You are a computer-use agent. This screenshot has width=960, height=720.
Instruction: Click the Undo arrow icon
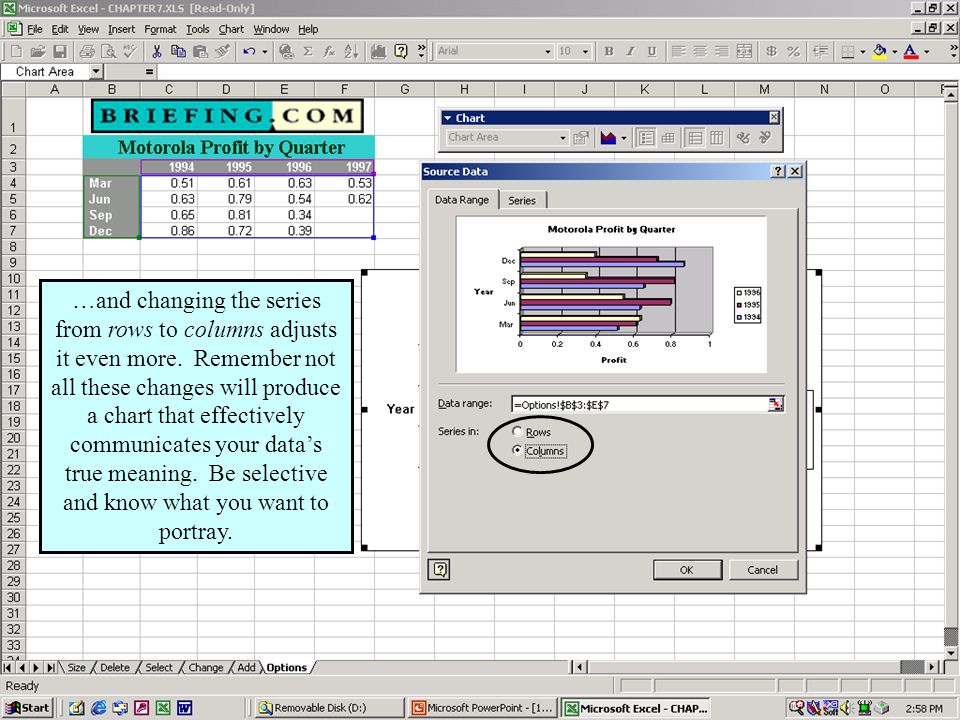click(x=249, y=51)
